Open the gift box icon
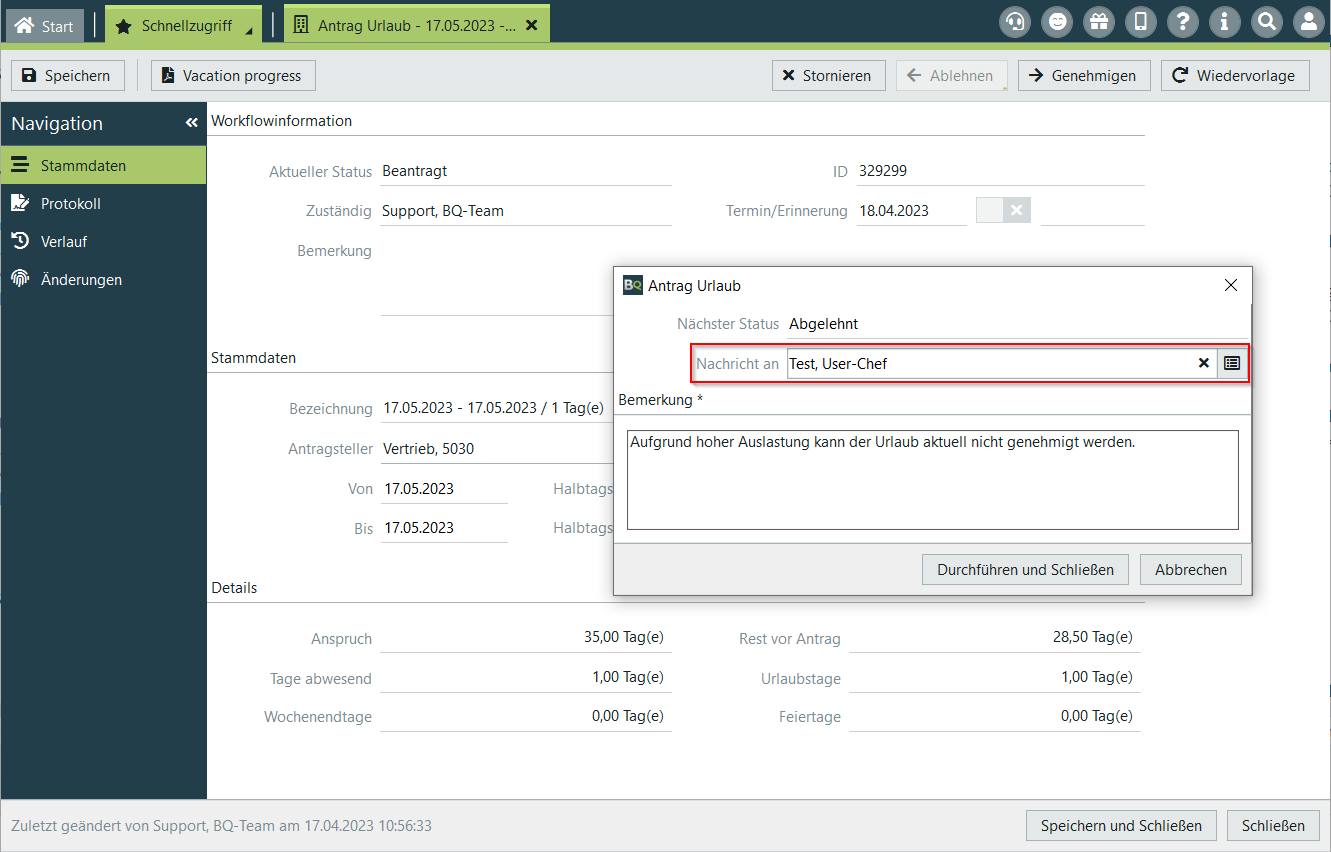The height and width of the screenshot is (852, 1331). point(1099,22)
